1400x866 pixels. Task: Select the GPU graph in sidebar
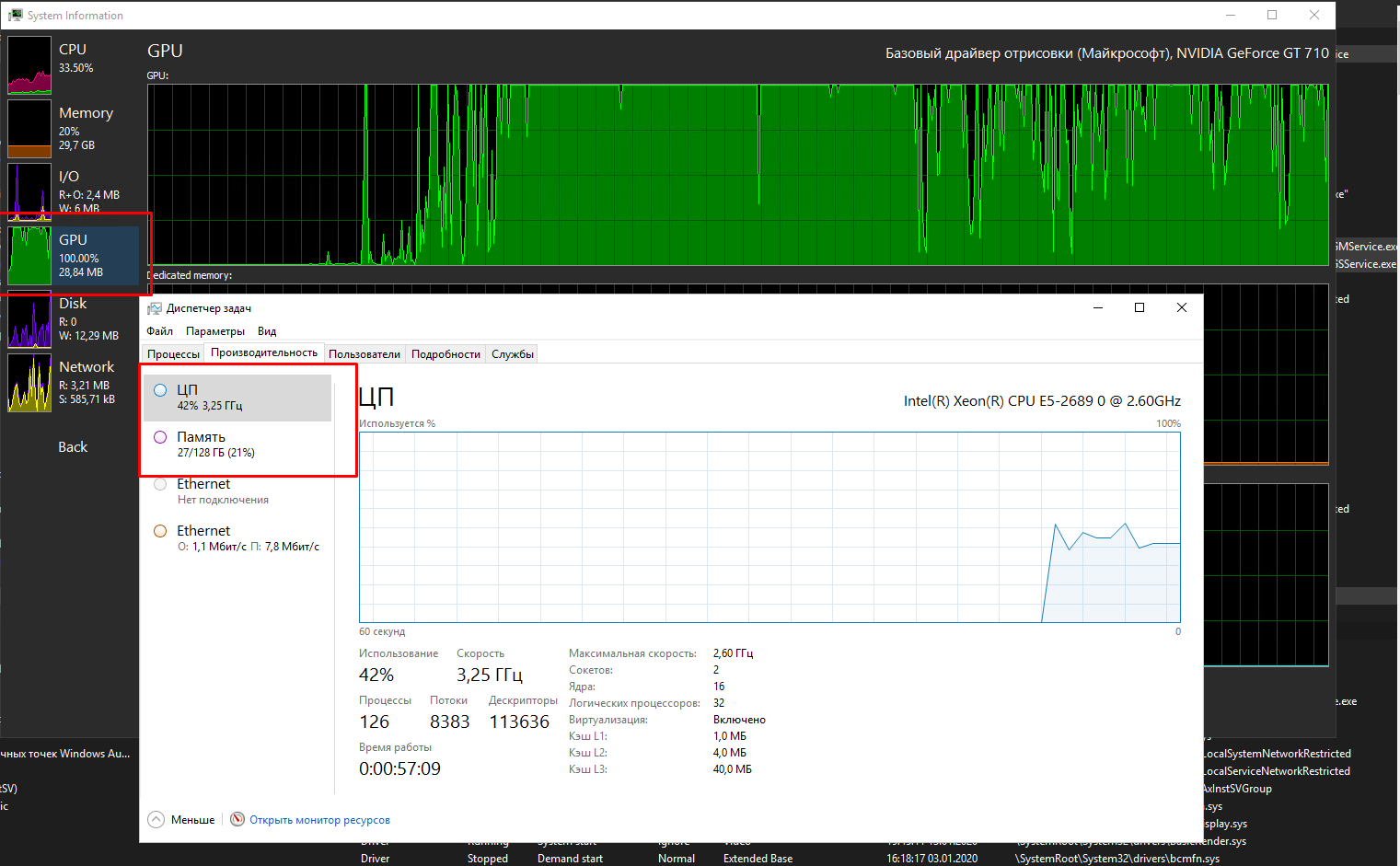coord(29,256)
